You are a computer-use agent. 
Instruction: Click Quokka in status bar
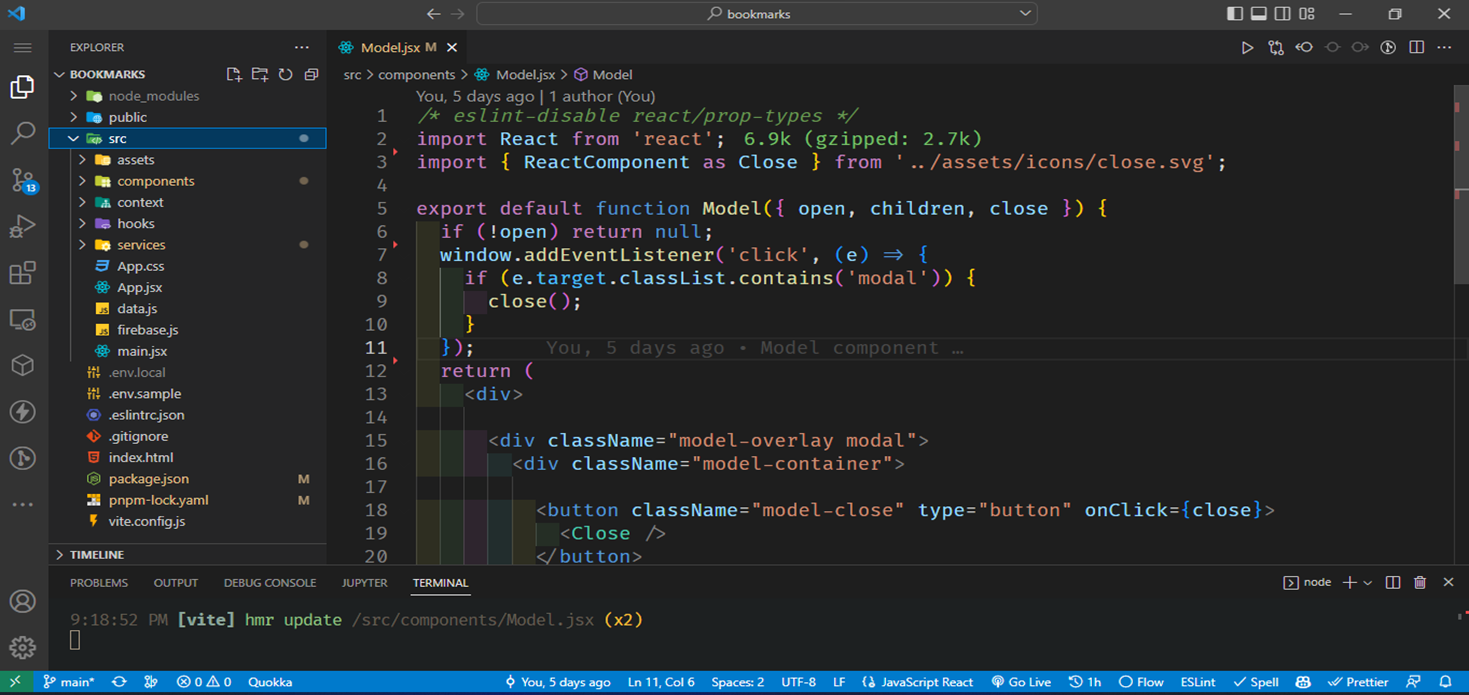(270, 682)
